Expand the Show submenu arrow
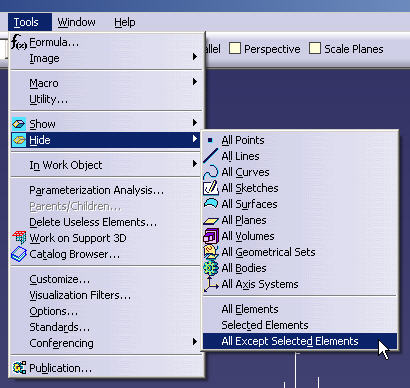Image resolution: width=410 pixels, height=388 pixels. point(195,123)
